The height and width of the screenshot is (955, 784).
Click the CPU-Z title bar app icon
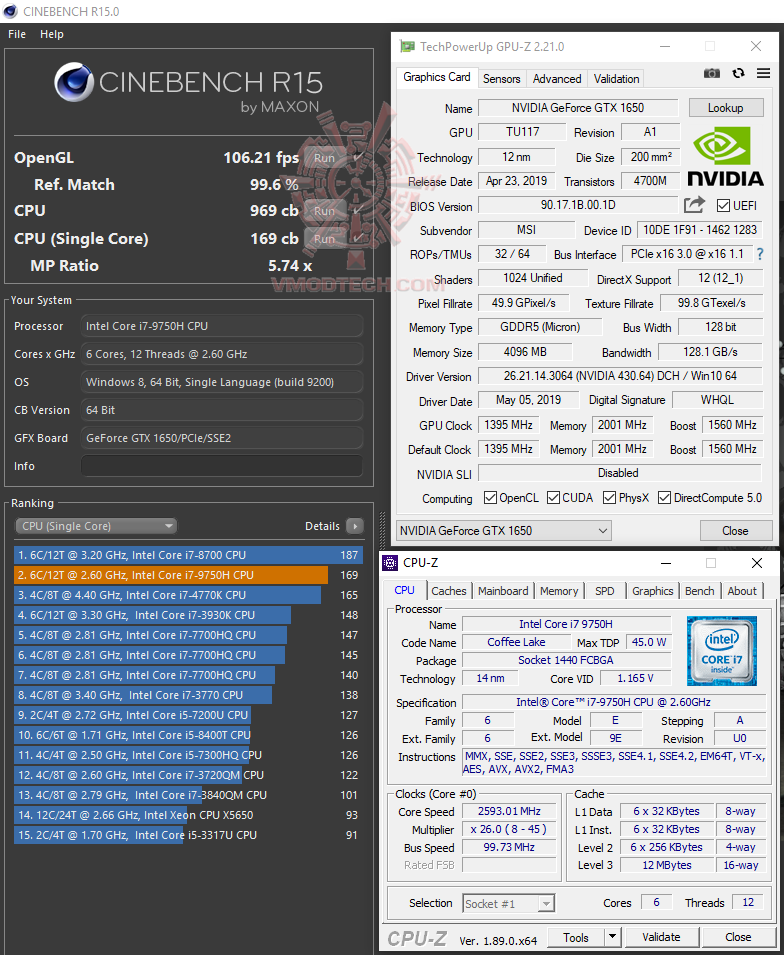389,563
